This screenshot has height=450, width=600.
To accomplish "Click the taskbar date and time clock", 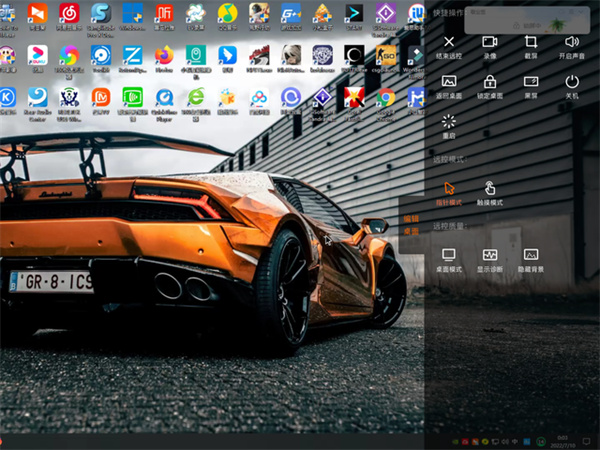I will 563,440.
